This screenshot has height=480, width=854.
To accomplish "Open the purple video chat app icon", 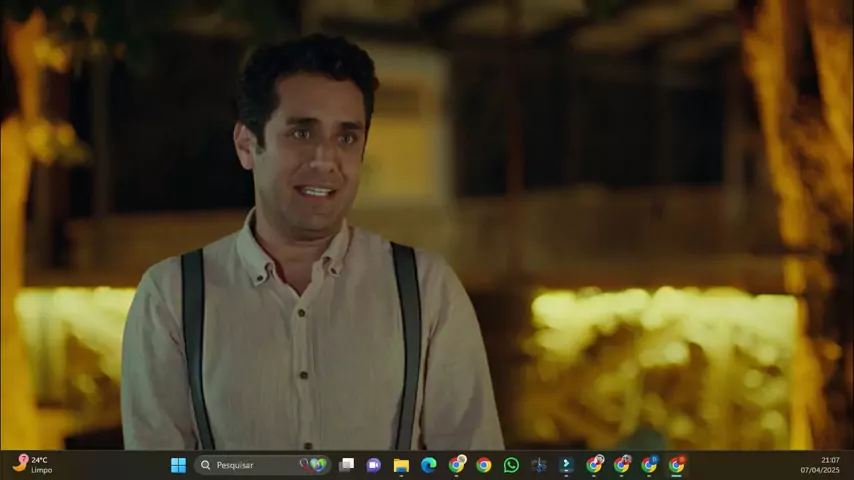I will pos(374,465).
